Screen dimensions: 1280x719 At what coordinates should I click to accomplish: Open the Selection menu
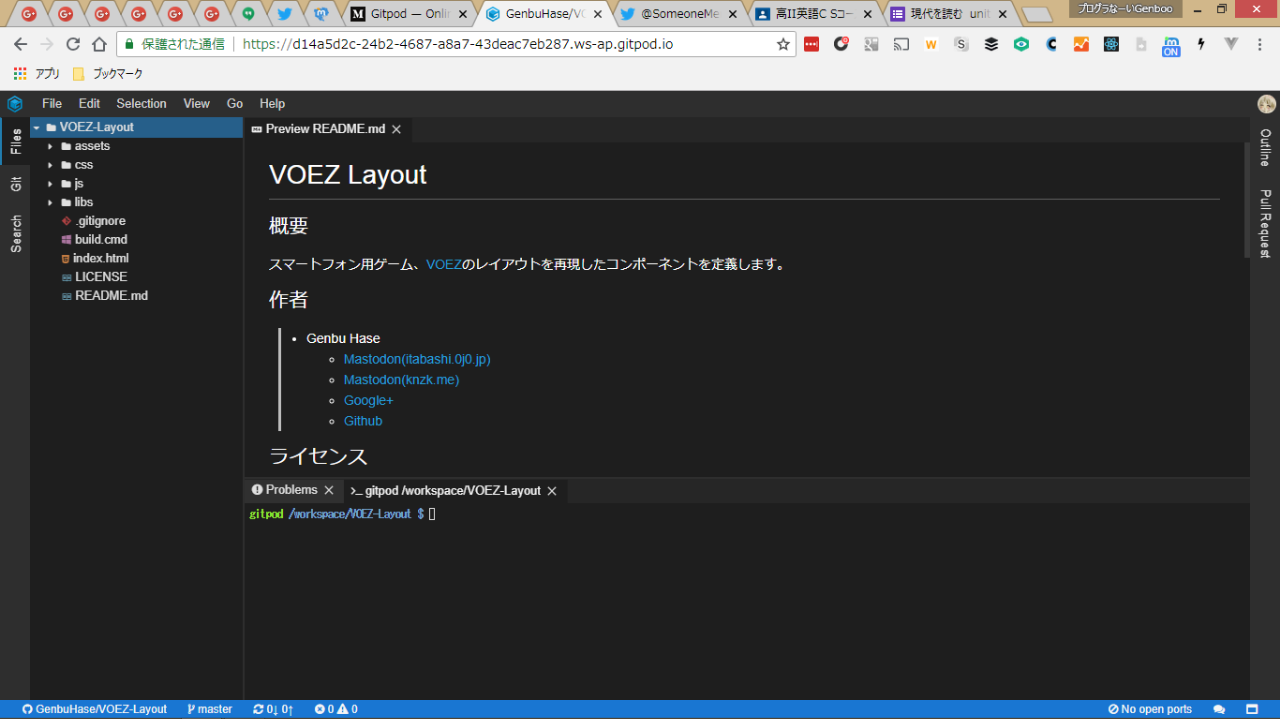pos(141,103)
